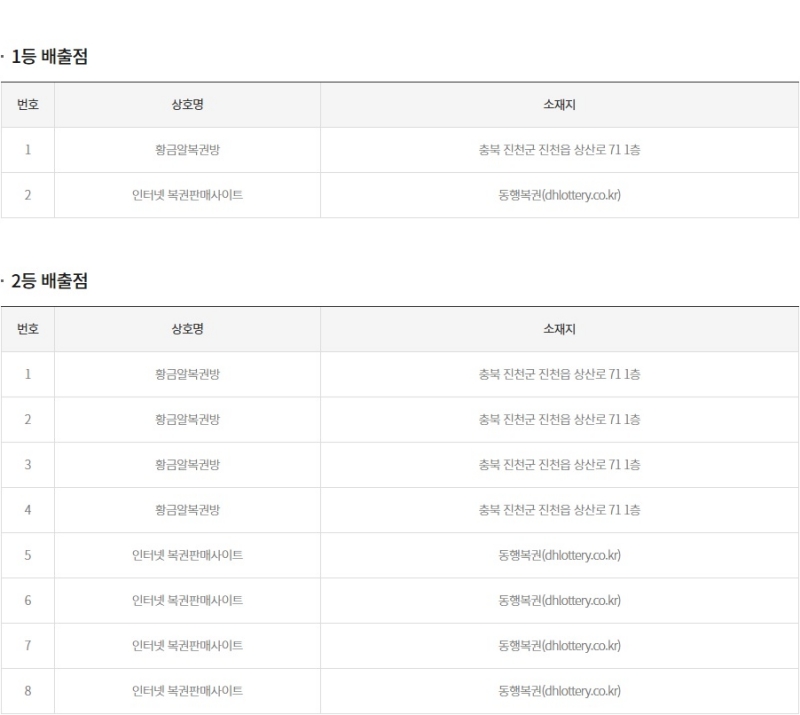Click number '1' cell in 2등 table
800x715 pixels.
coord(28,374)
